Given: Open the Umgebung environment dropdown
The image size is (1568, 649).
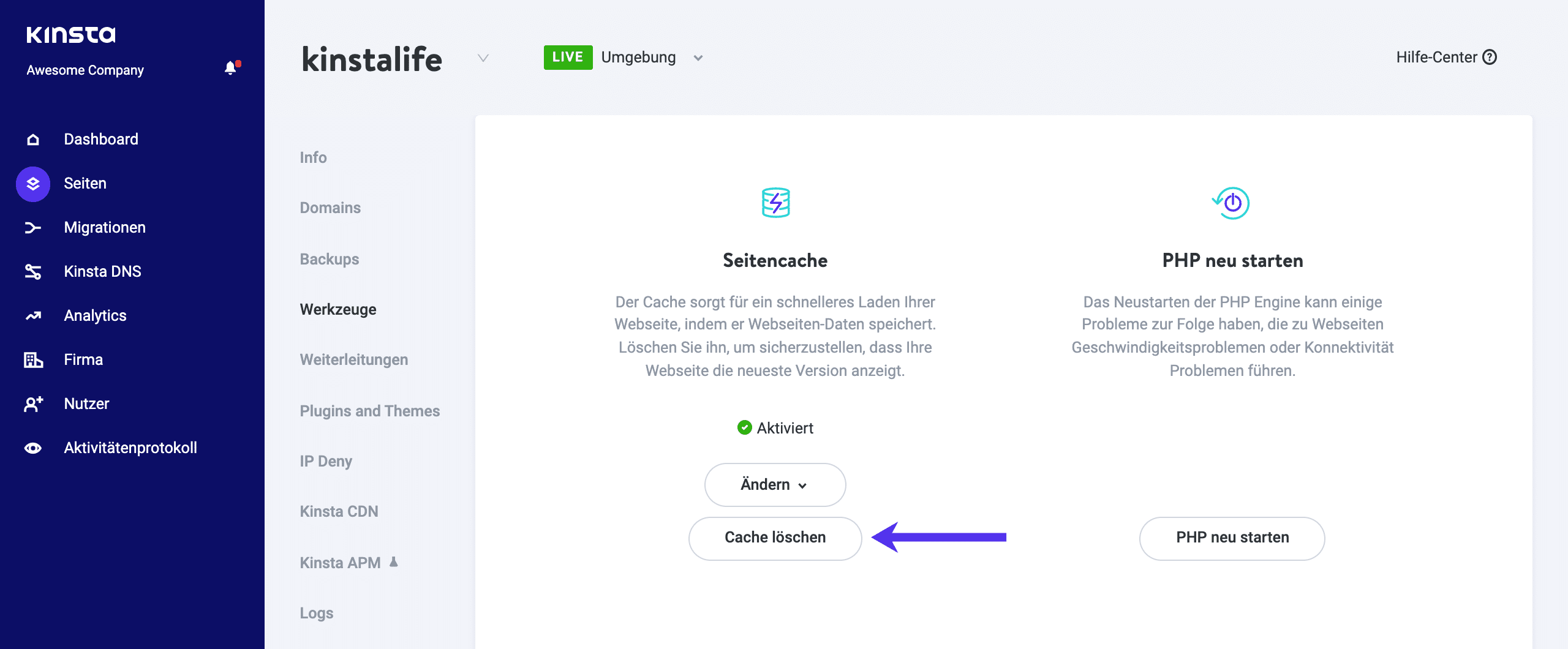Looking at the screenshot, I should click(x=698, y=57).
